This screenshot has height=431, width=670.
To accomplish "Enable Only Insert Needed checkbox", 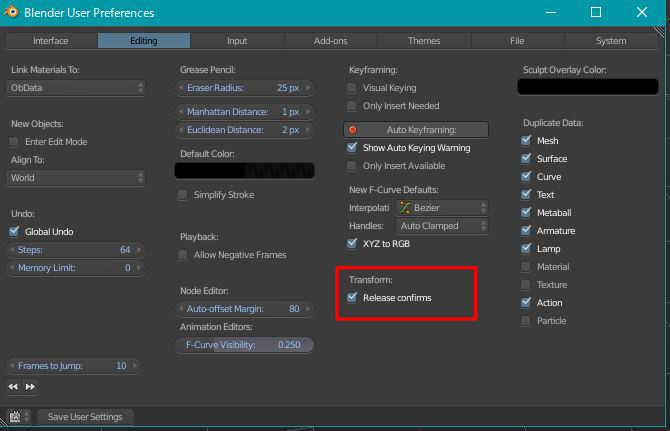I will pos(352,106).
